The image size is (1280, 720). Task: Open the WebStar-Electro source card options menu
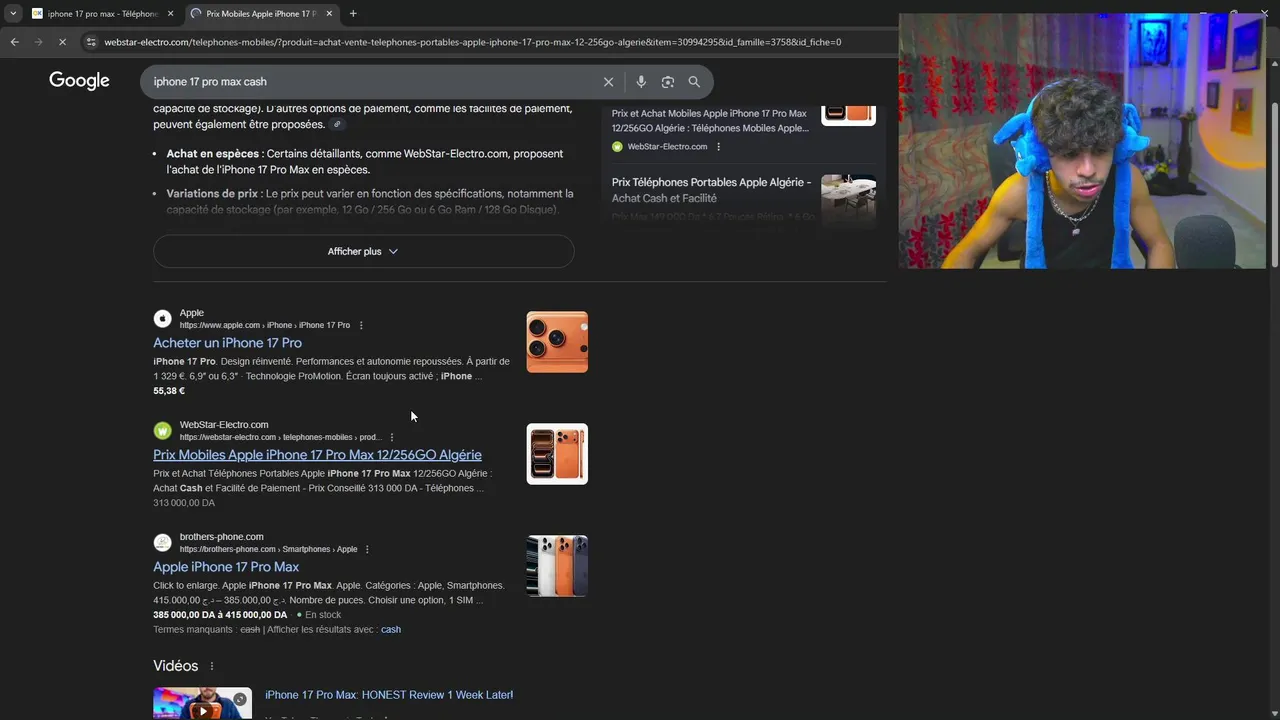point(718,147)
